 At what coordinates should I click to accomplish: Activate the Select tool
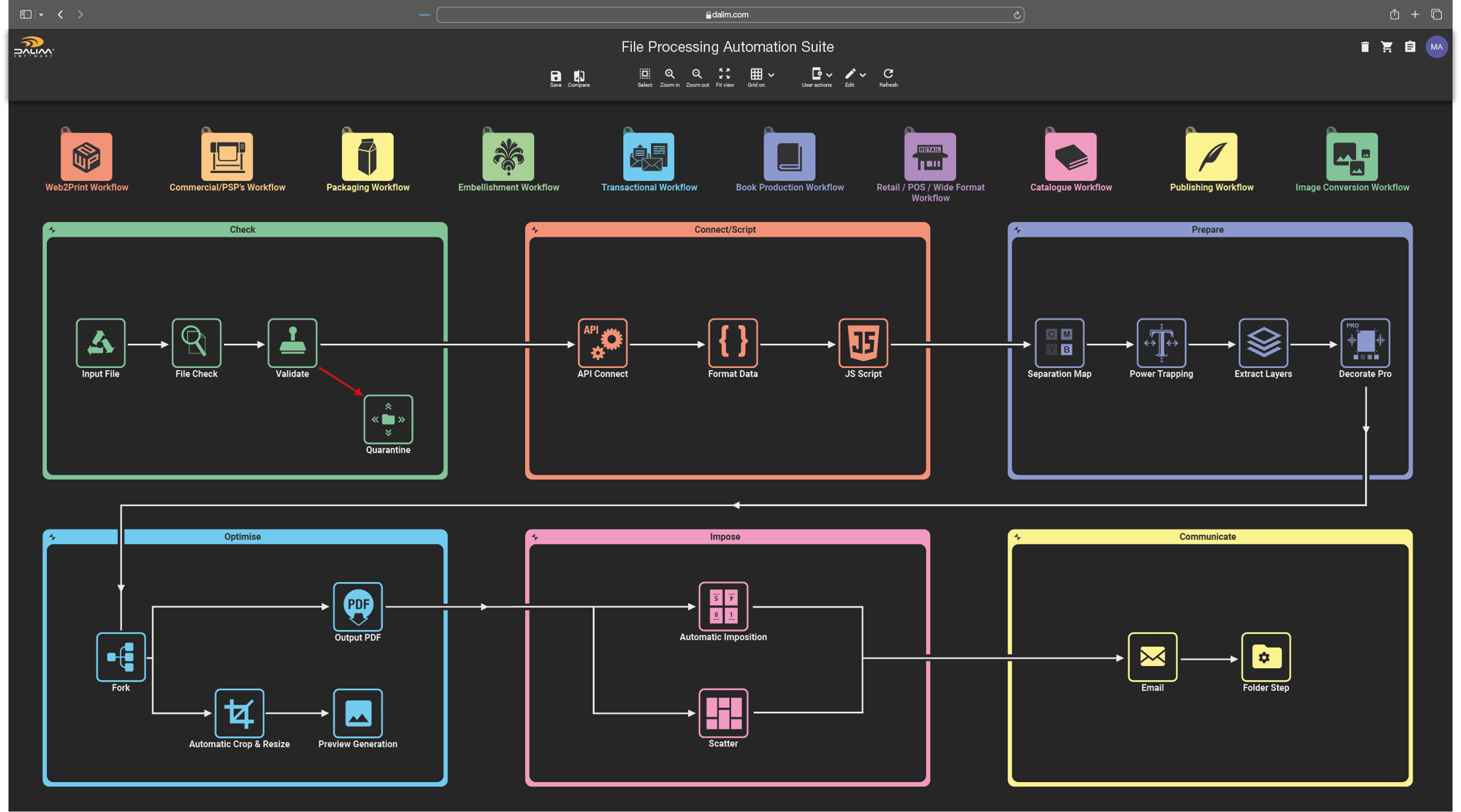click(x=644, y=74)
